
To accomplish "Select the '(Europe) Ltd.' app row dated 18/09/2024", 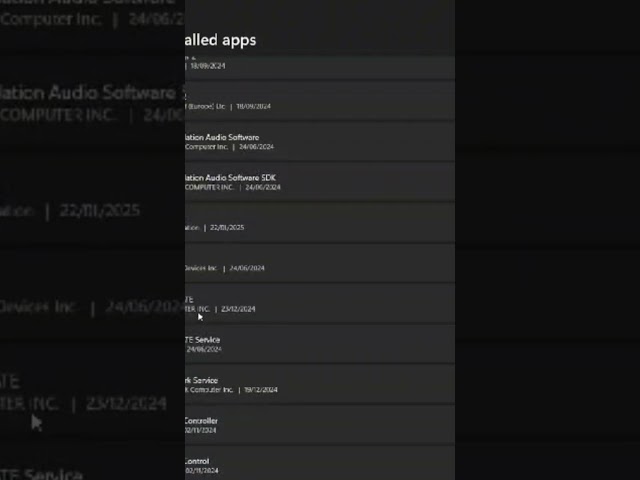I will pos(320,100).
